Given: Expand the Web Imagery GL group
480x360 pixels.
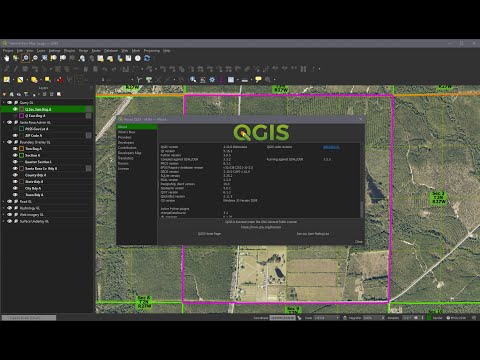Looking at the screenshot, I should [x=4, y=215].
